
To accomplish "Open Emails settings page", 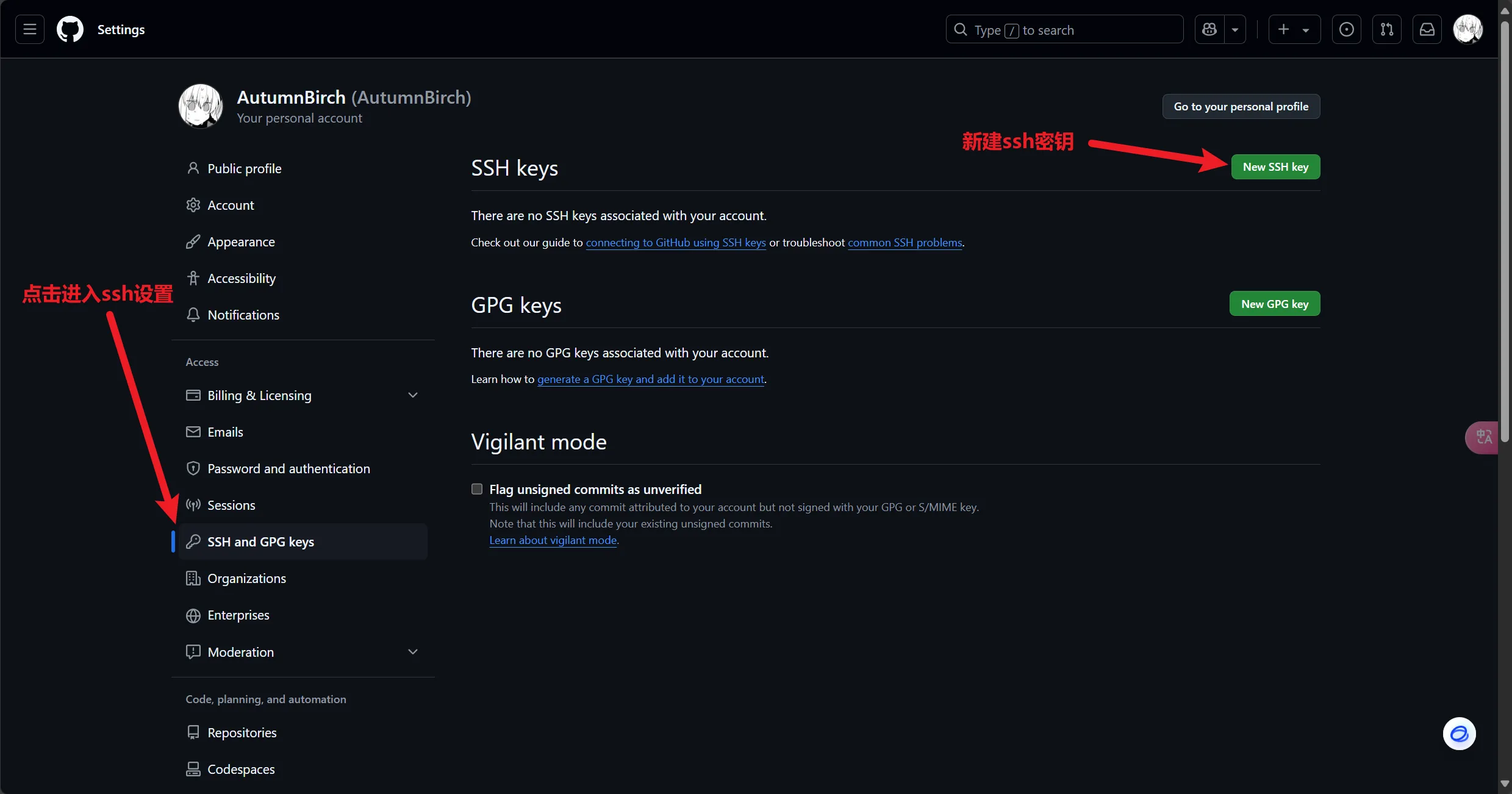I will (303, 432).
